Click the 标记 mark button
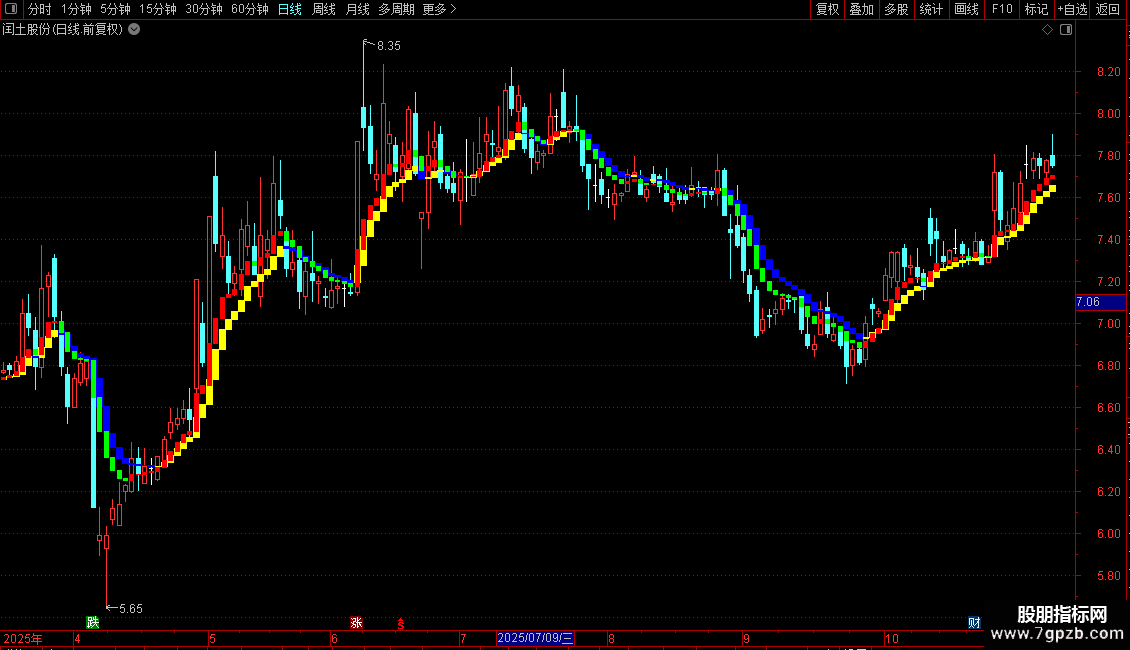Viewport: 1130px width, 650px height. [1036, 9]
